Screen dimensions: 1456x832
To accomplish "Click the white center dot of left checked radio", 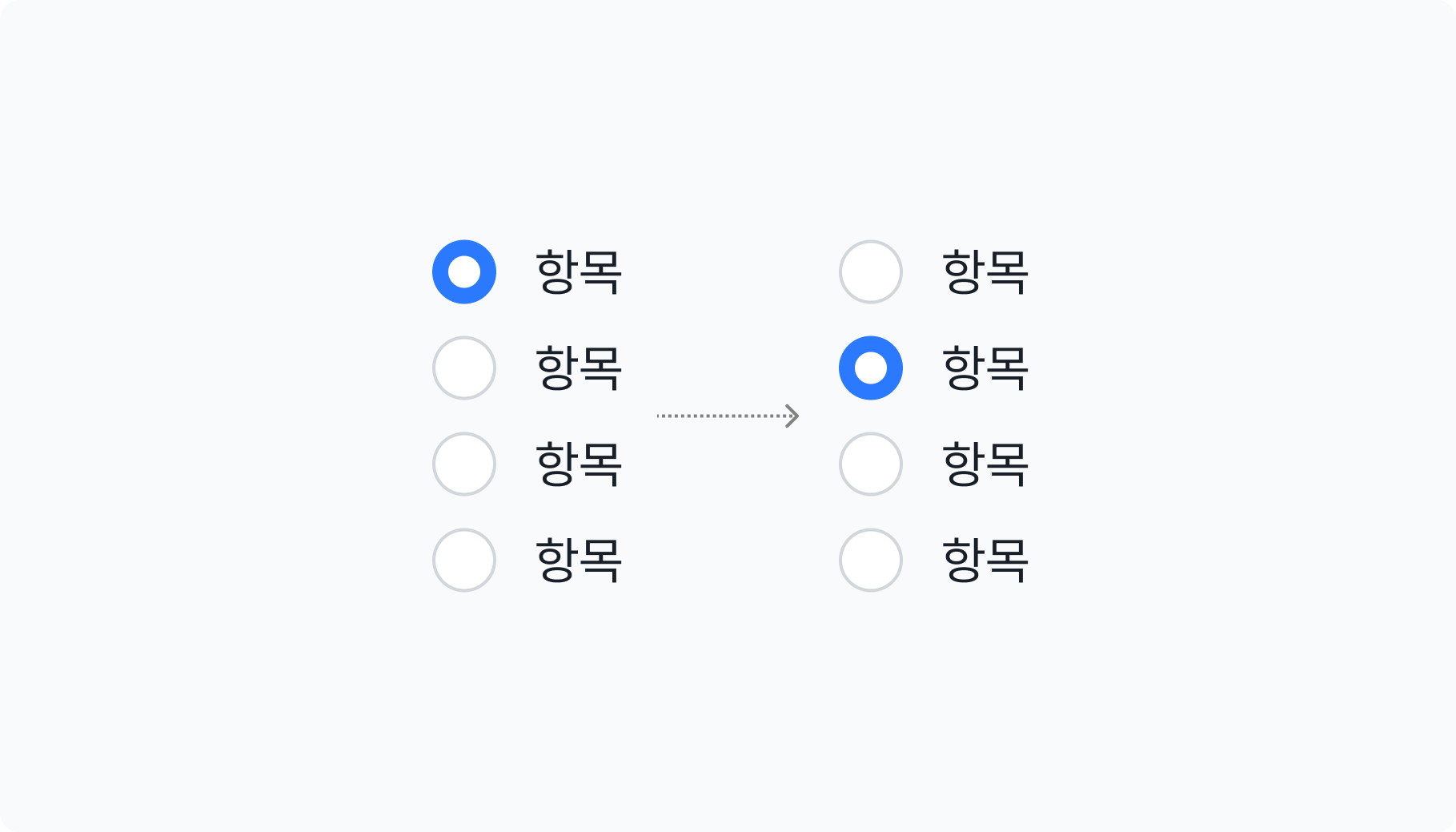I will [464, 271].
